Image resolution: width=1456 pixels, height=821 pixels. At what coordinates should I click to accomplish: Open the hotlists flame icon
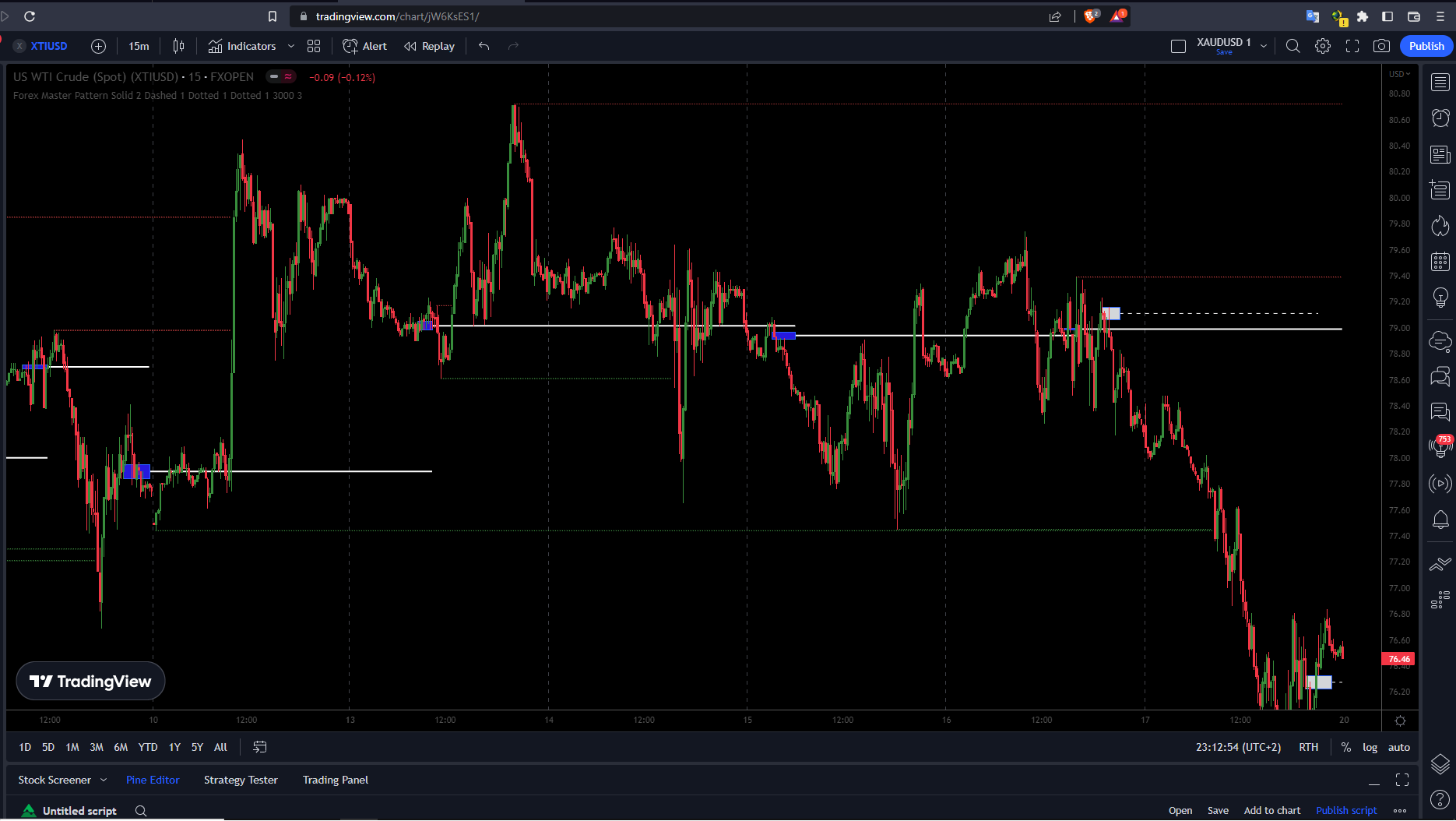[x=1440, y=226]
